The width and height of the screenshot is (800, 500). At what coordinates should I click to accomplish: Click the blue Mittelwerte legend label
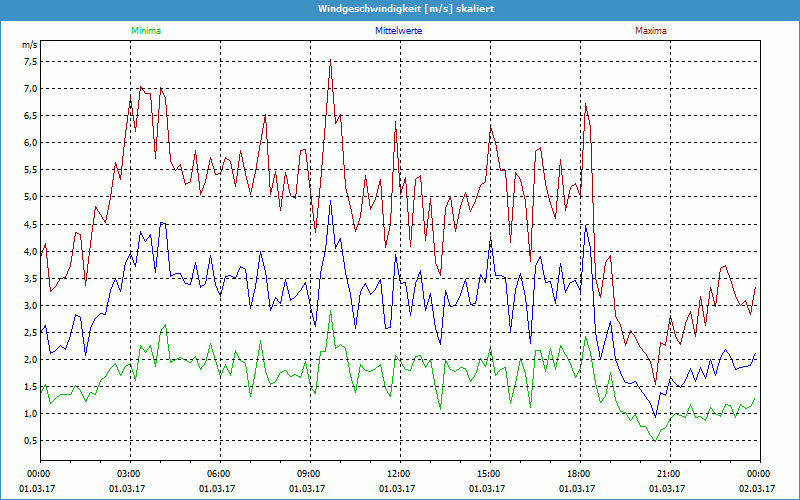(398, 31)
